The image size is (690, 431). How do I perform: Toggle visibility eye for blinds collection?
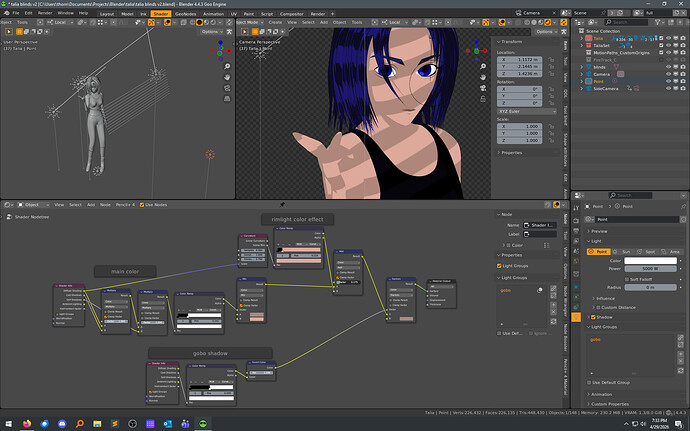pyautogui.click(x=668, y=67)
